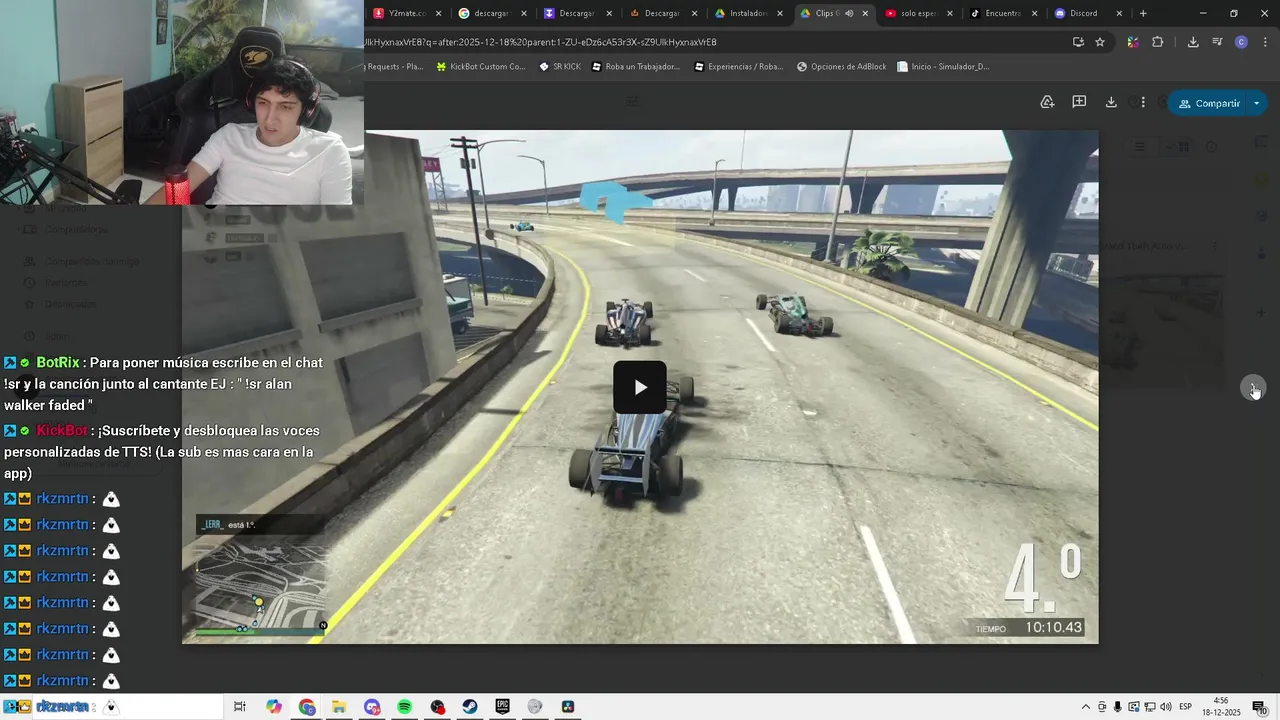
Task: Mute the audio icon on the Clips tab
Action: tap(849, 13)
